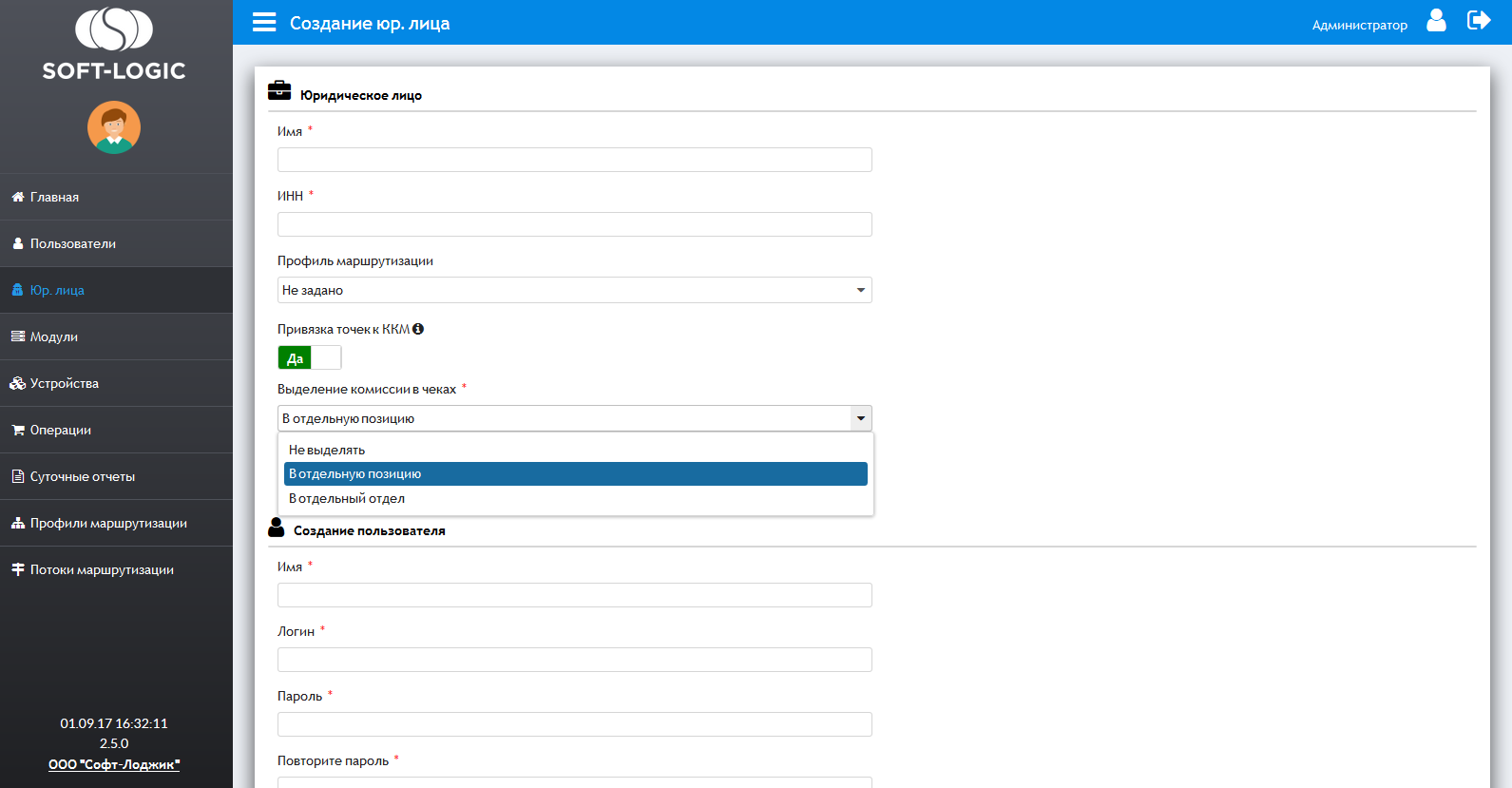Click the person icon of Создание пользователя section

[x=277, y=528]
